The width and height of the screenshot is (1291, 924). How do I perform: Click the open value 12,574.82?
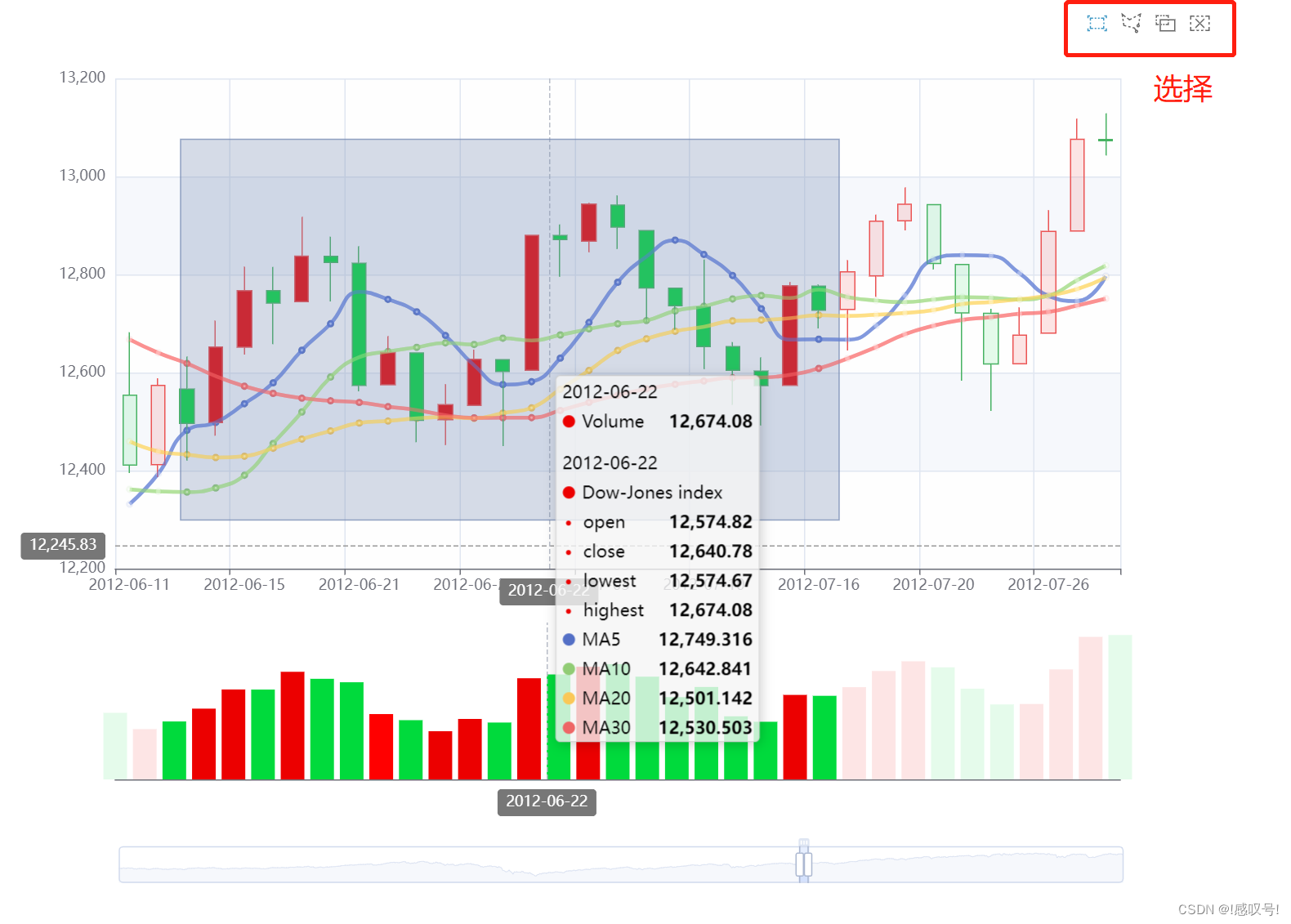click(711, 522)
